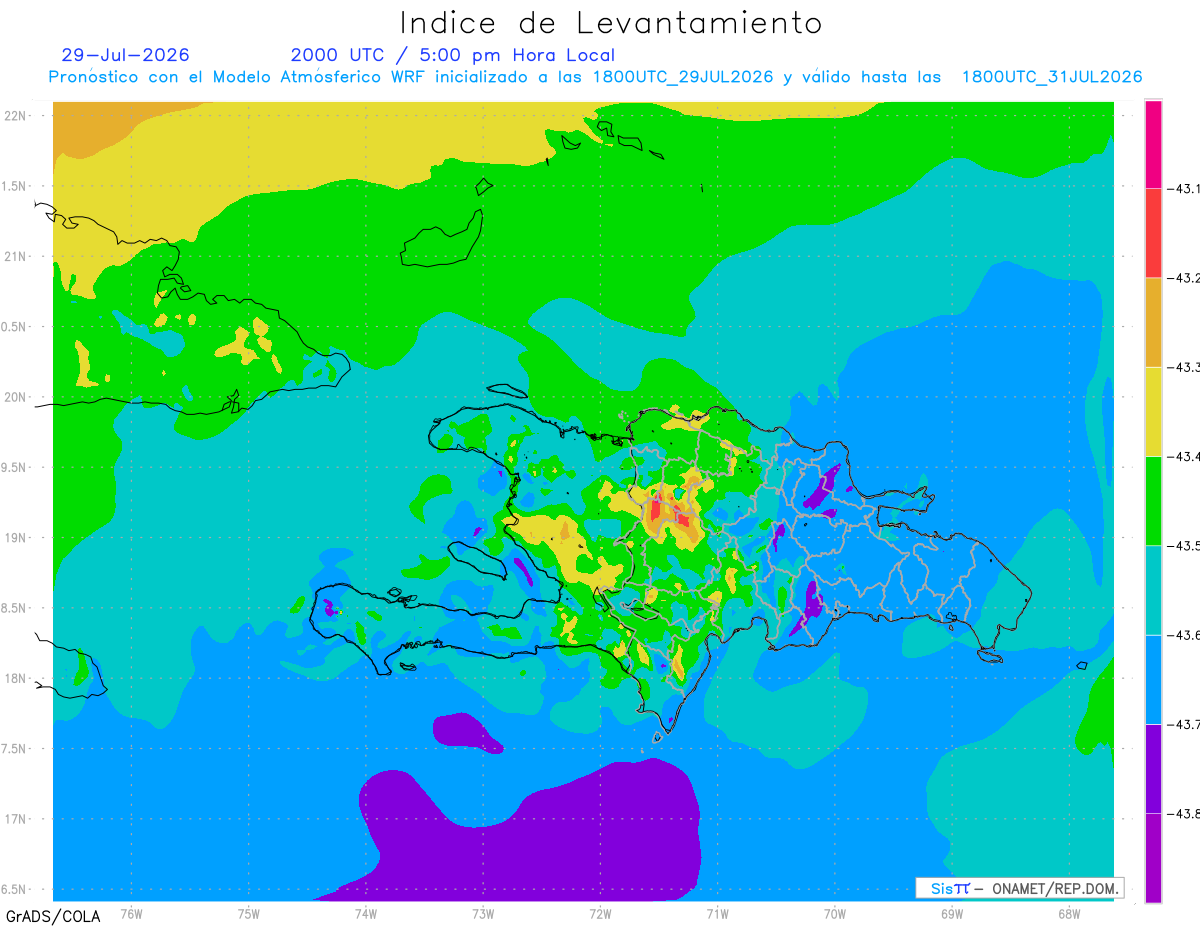This screenshot has height=927, width=1200.
Task: Click the longitude label '70W'
Action: pyautogui.click(x=834, y=914)
